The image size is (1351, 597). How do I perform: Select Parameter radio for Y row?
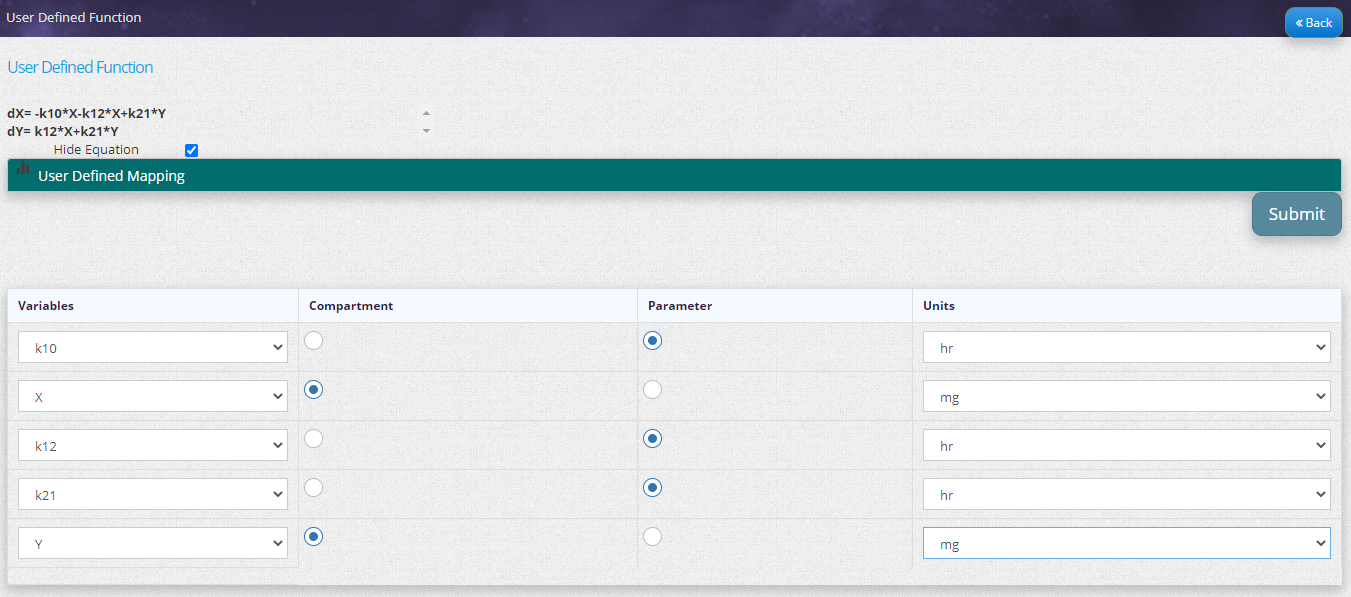pos(652,537)
